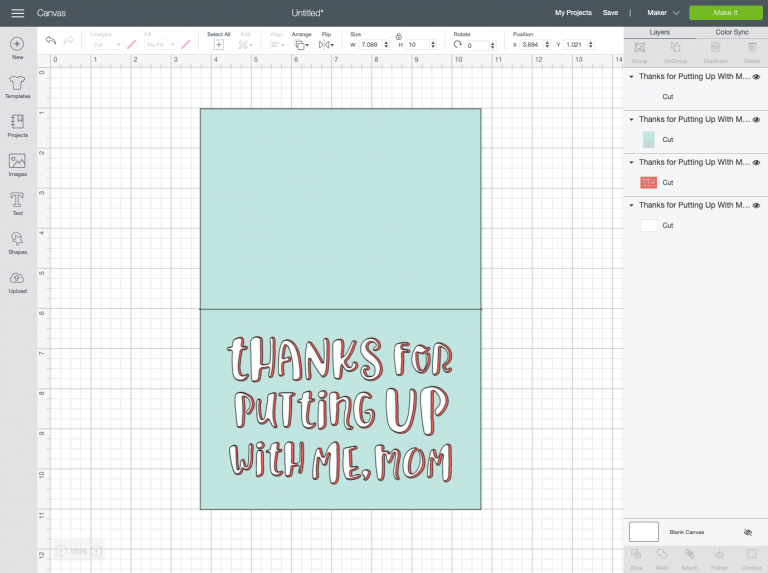Viewport: 768px width, 573px height.
Task: Undo the last action
Action: [x=50, y=40]
